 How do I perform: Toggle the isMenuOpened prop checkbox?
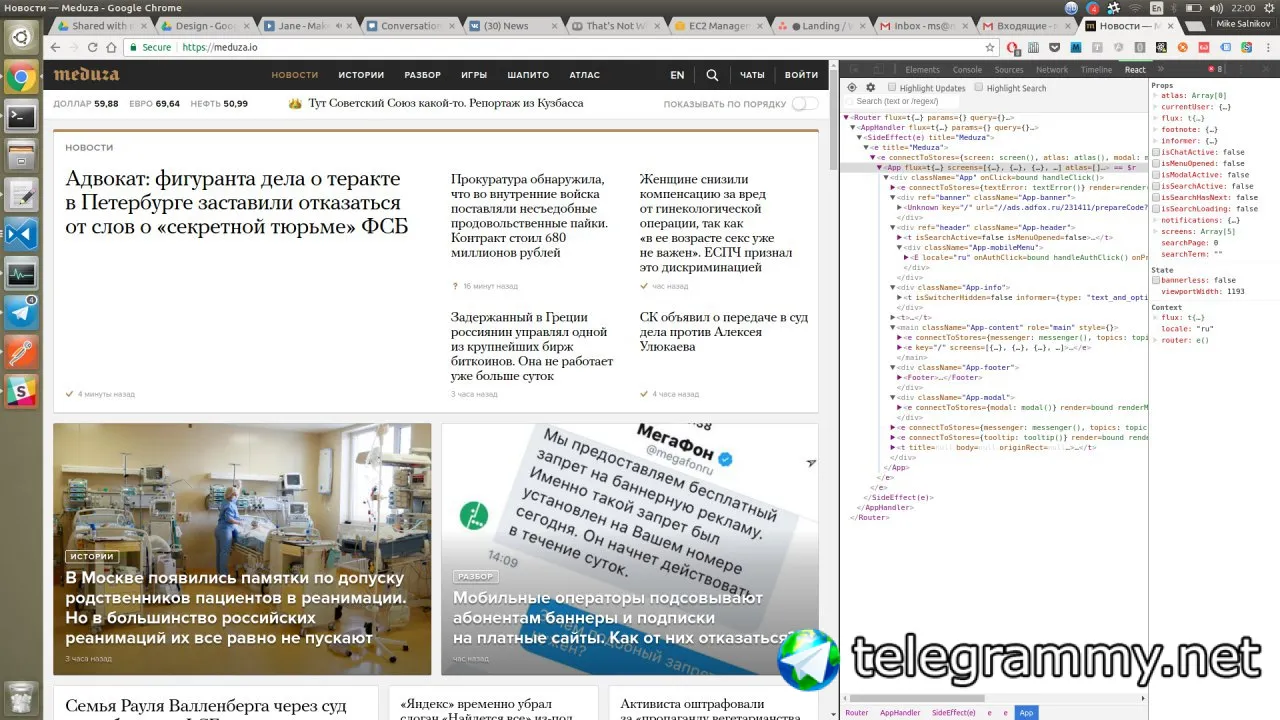(x=1156, y=163)
